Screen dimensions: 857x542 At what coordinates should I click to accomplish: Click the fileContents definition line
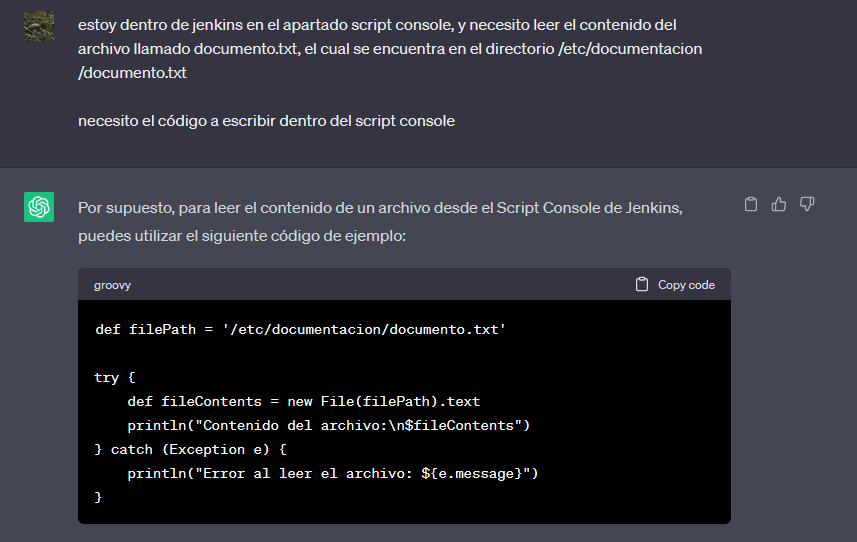click(303, 402)
